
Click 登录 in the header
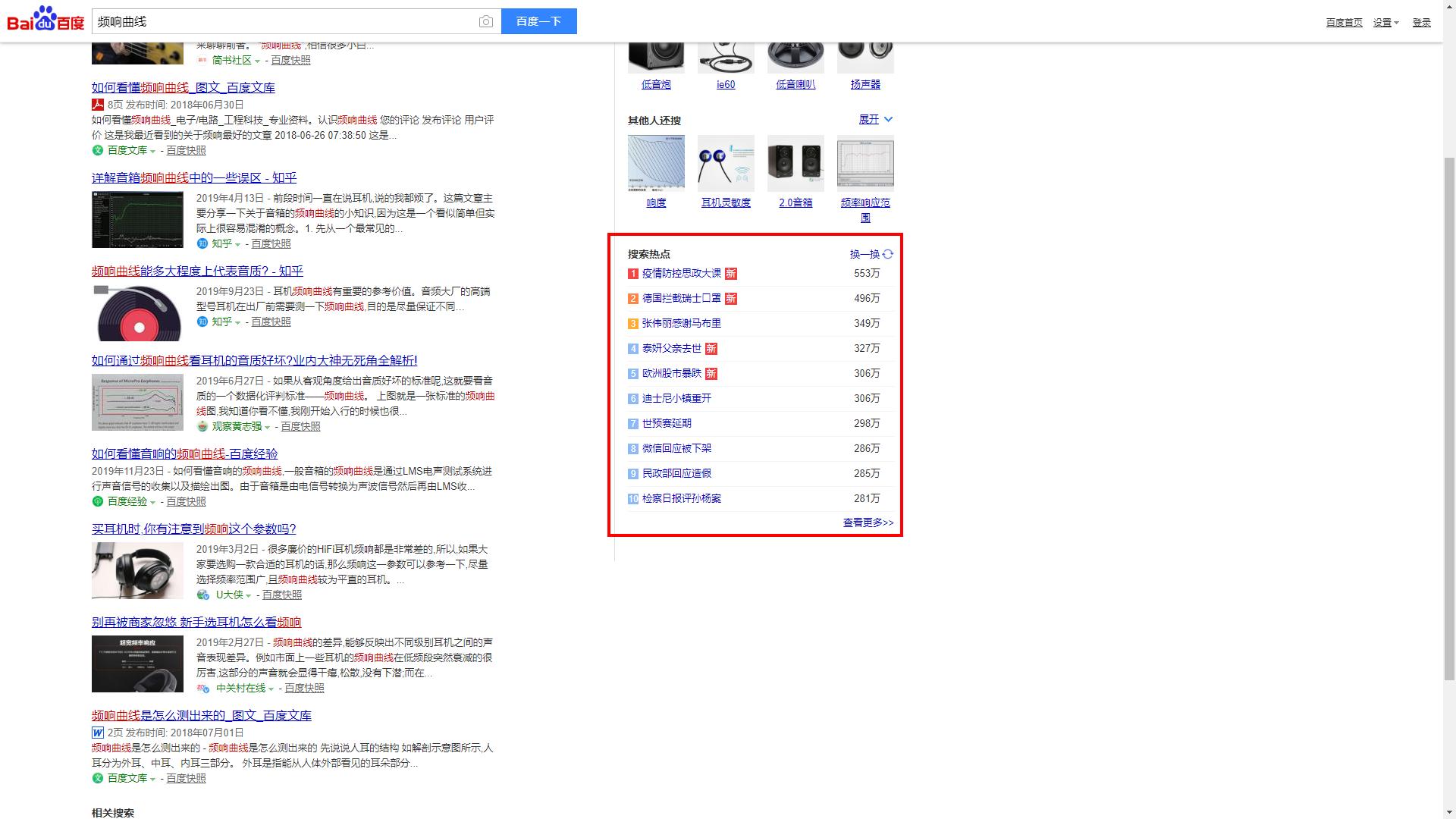click(1421, 23)
